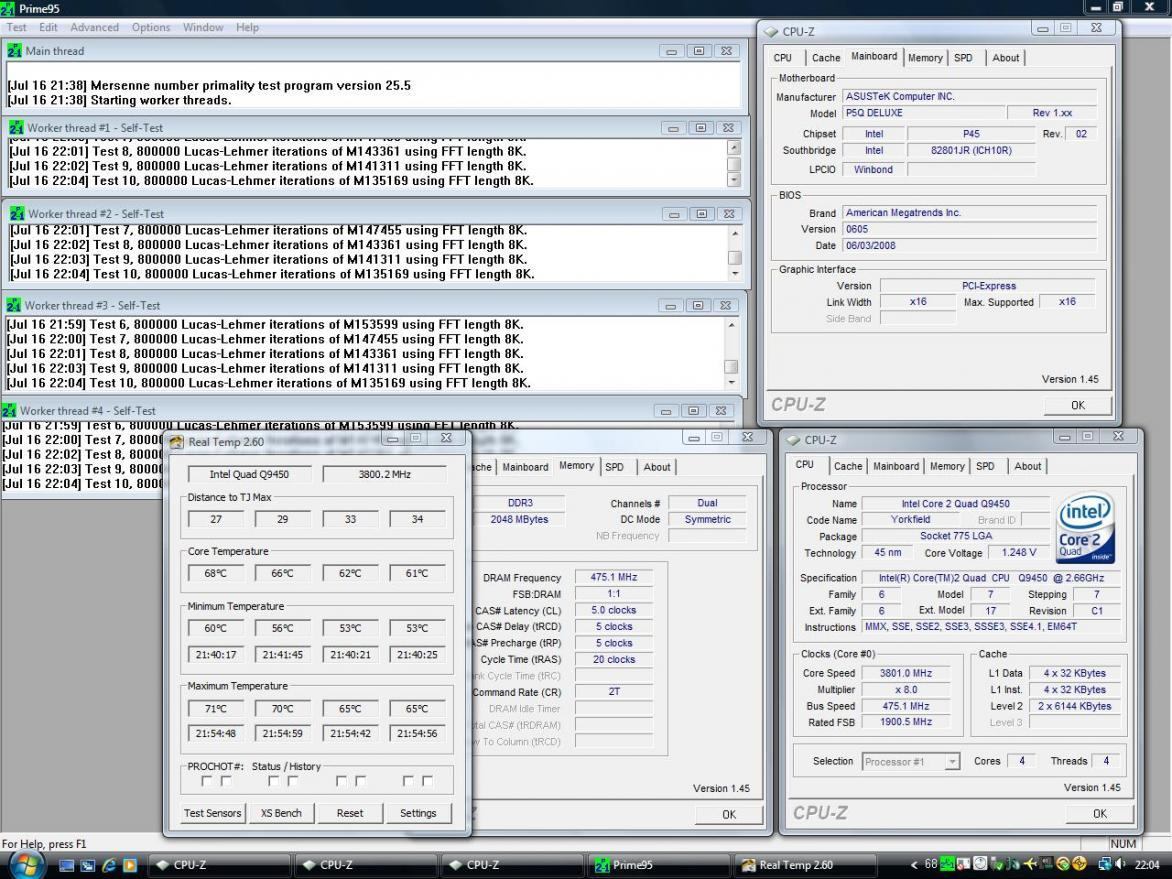
Task: Switch to Memory tab in CPU-Z Processor window
Action: click(x=947, y=466)
